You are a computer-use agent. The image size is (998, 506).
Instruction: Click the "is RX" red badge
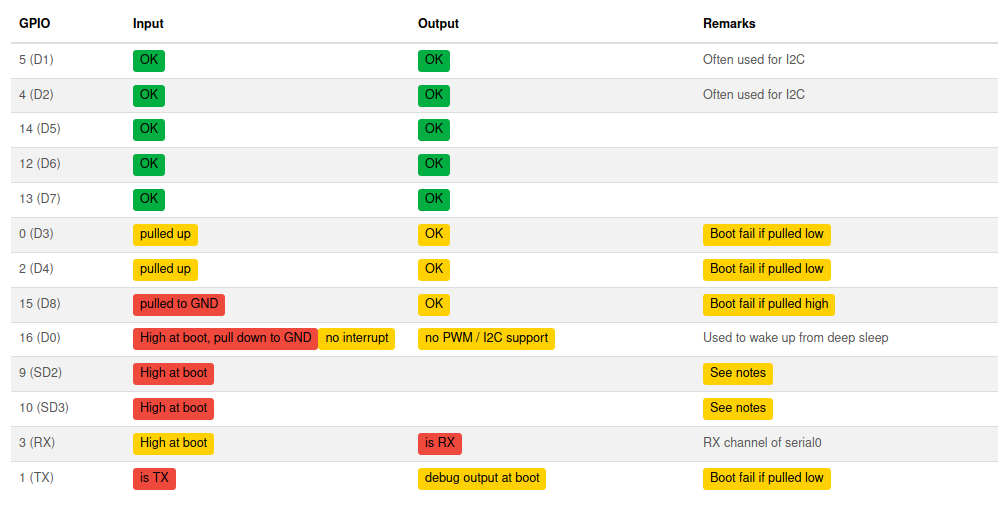439,443
